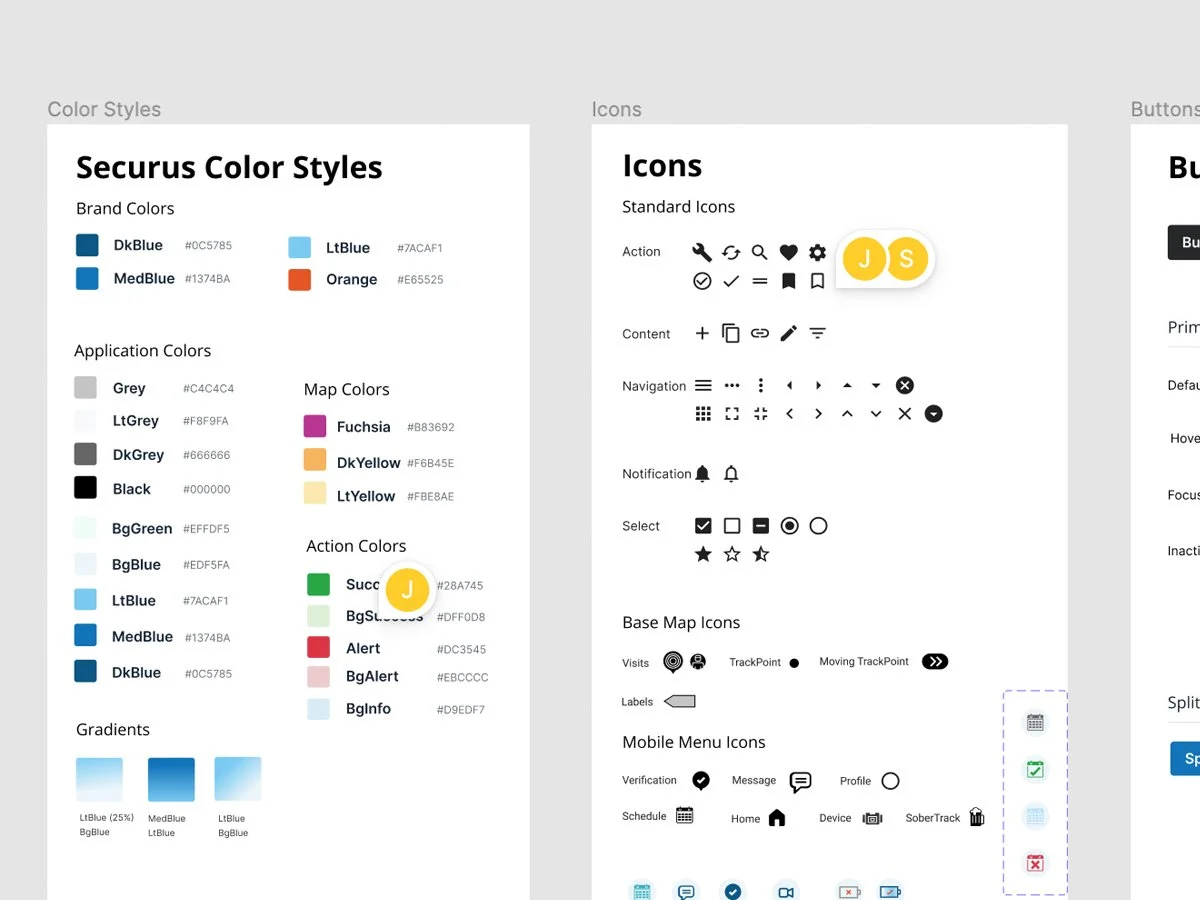Image resolution: width=1200 pixels, height=900 pixels.
Task: Click the small up triangle arrow
Action: 847,385
